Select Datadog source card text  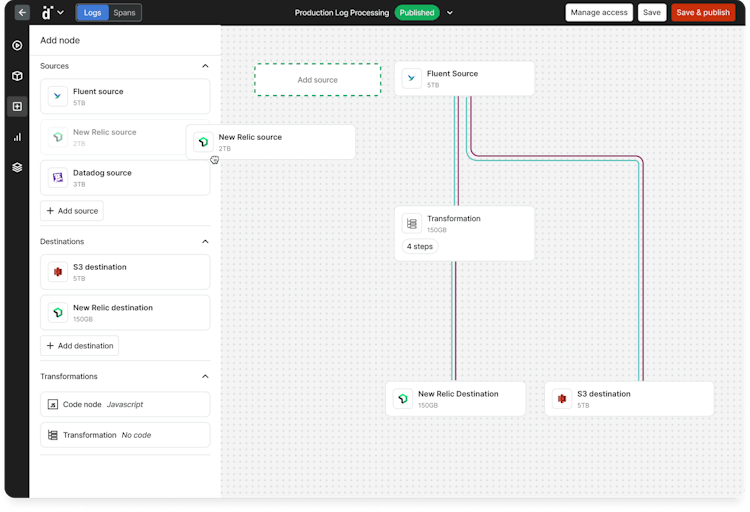(102, 173)
